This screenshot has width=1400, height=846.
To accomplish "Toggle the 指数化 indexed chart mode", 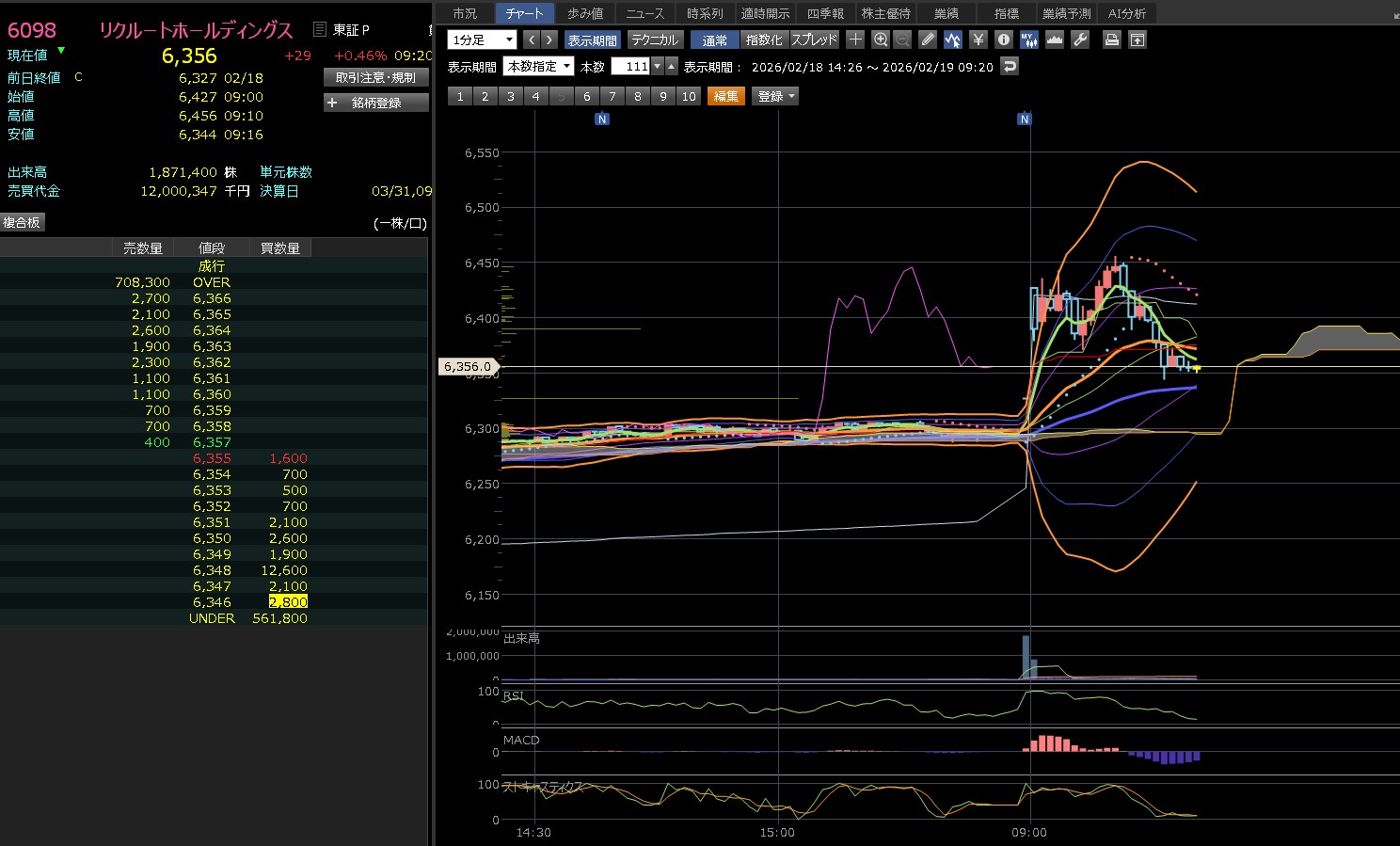I will [763, 40].
